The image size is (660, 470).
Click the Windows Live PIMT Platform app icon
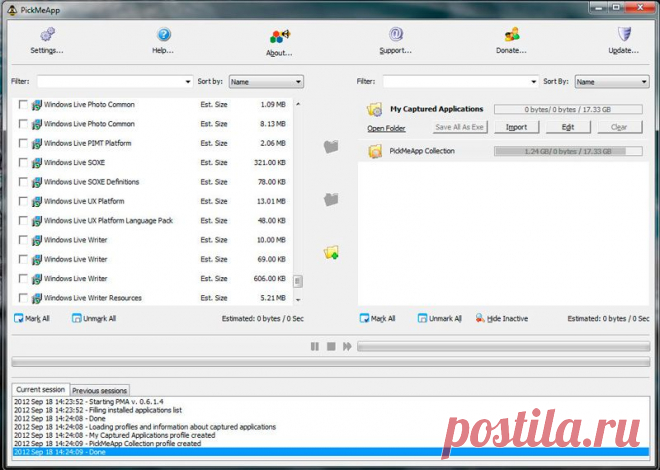[37, 143]
